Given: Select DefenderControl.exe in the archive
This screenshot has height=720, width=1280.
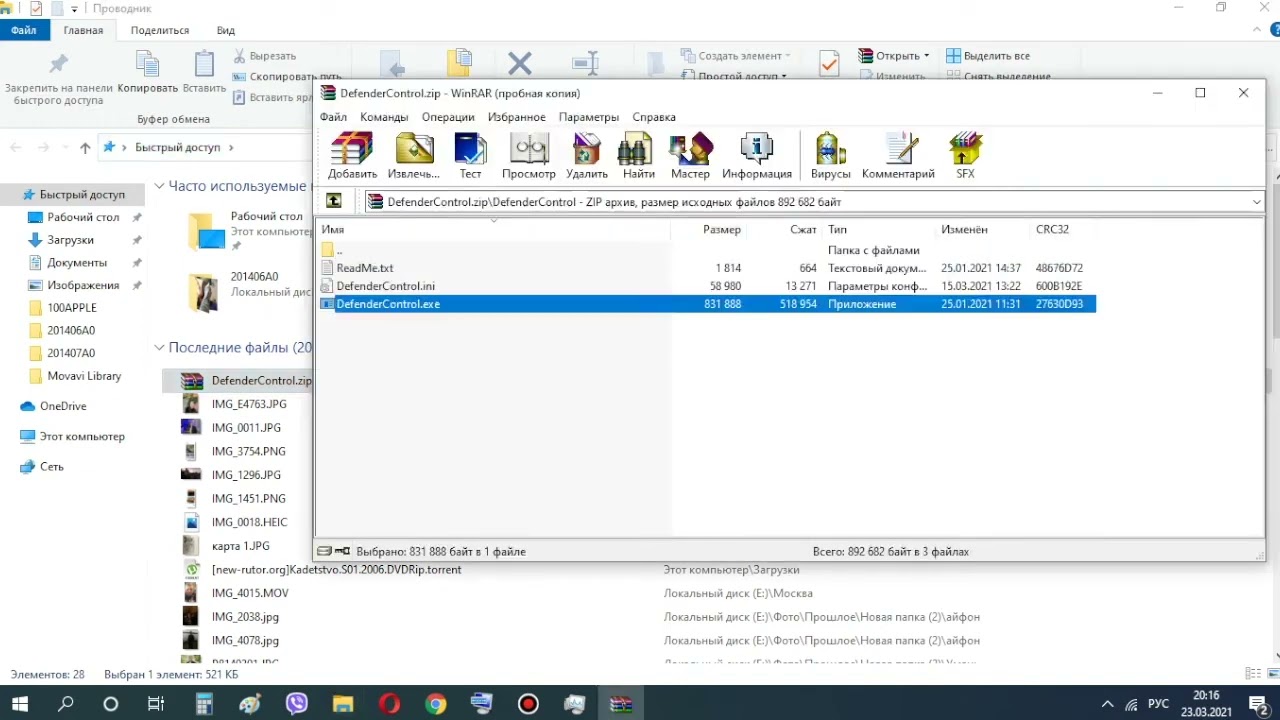Looking at the screenshot, I should click(708, 304).
